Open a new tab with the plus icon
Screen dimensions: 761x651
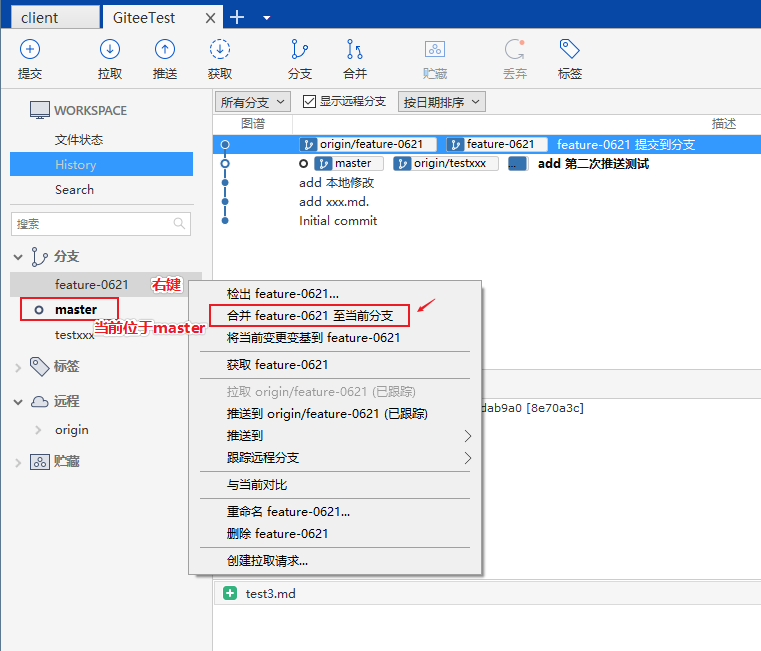(237, 17)
